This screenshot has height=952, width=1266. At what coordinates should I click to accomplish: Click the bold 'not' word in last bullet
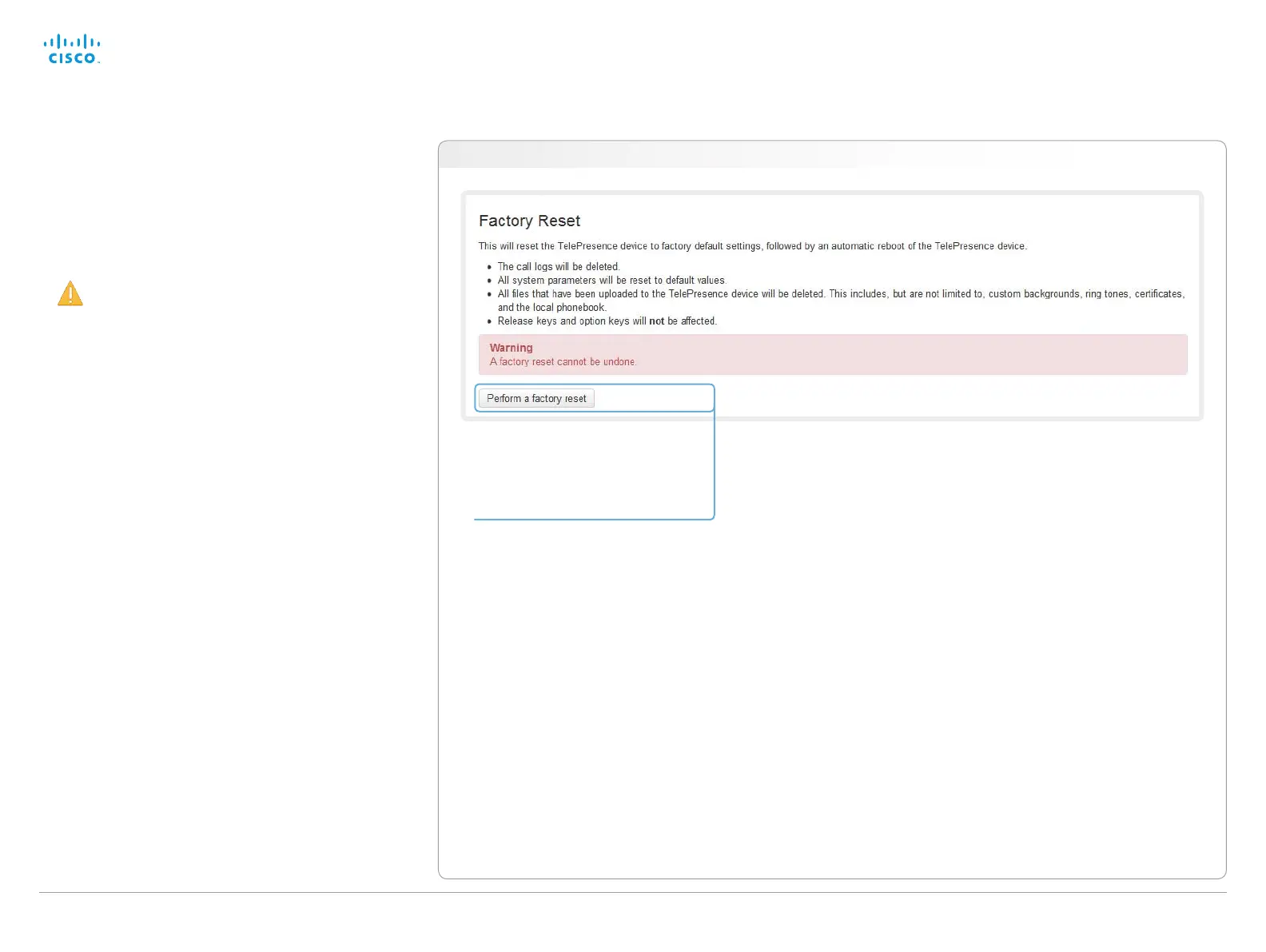click(656, 321)
